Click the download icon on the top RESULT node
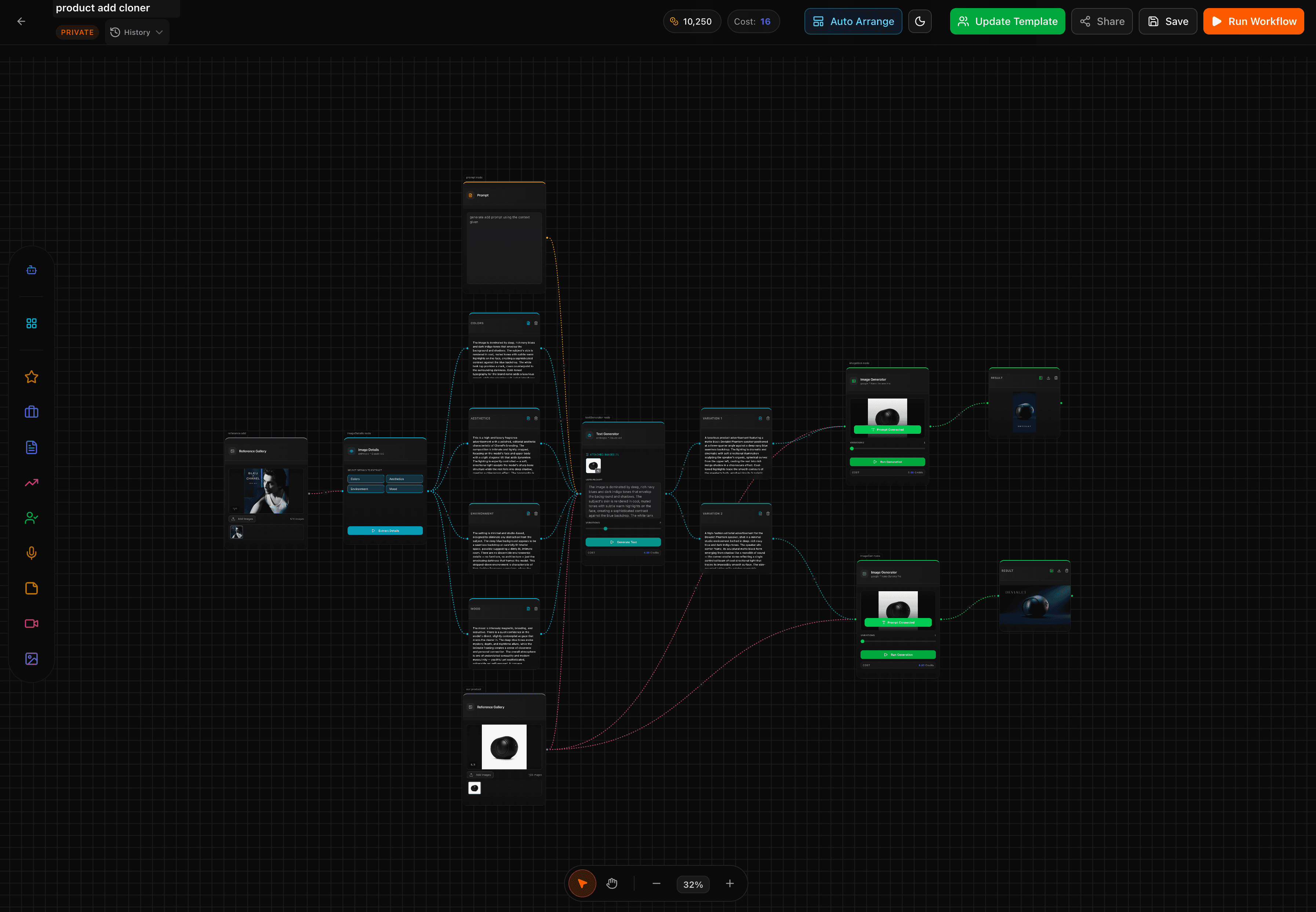The height and width of the screenshot is (912, 1316). [1048, 378]
